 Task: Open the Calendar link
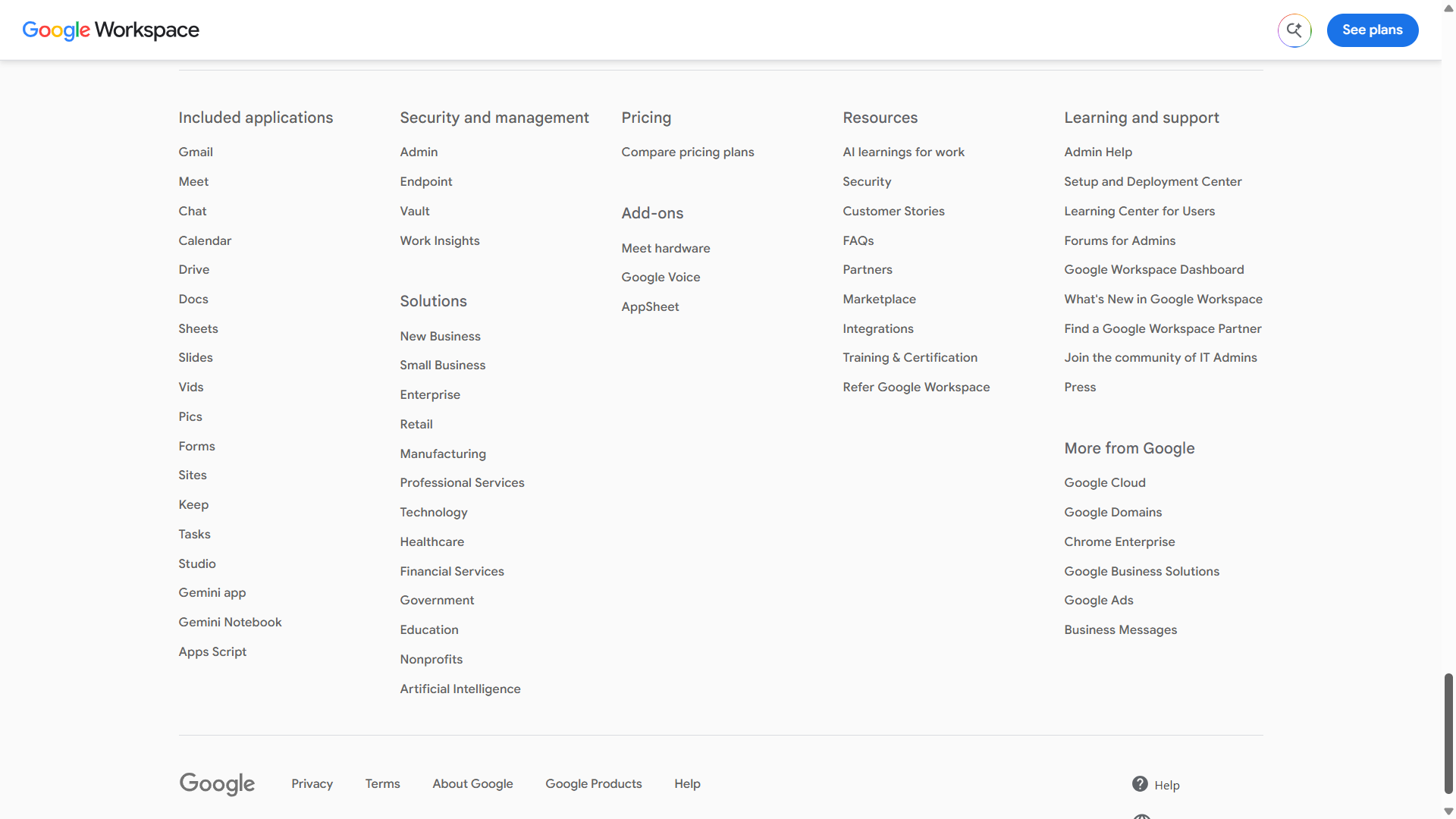coord(205,241)
